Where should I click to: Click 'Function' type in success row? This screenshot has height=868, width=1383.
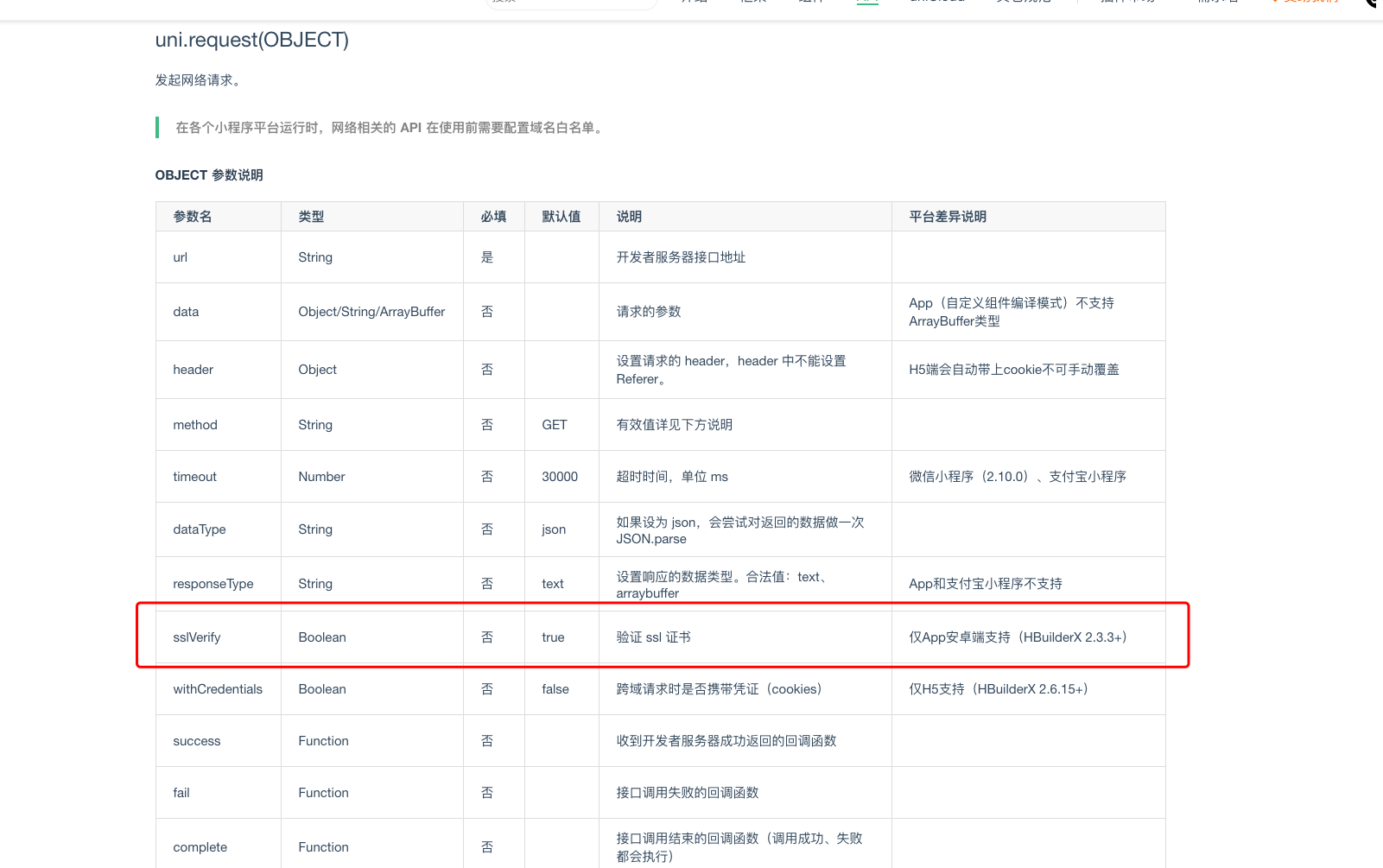click(324, 741)
